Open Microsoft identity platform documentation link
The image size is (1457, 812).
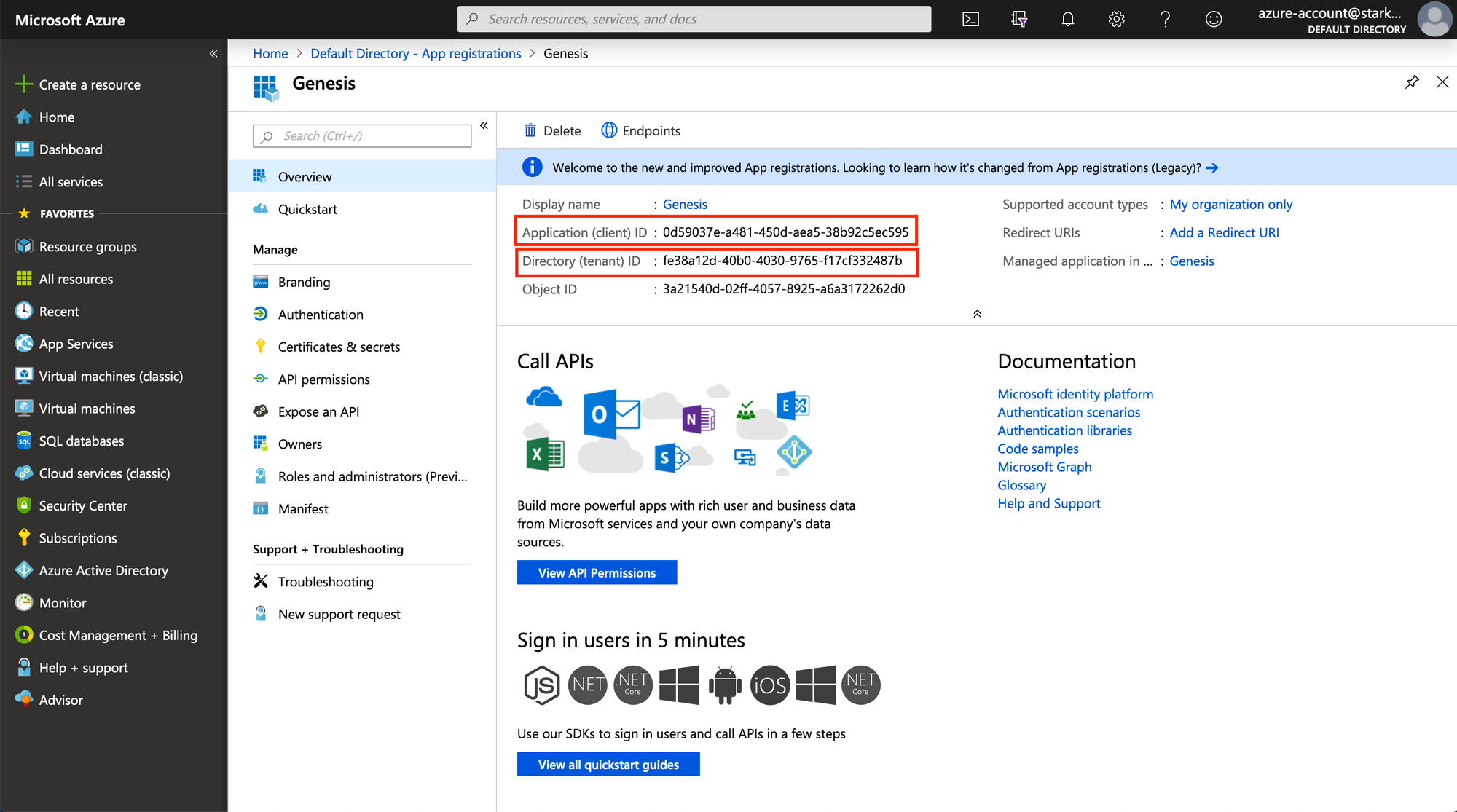pyautogui.click(x=1075, y=394)
